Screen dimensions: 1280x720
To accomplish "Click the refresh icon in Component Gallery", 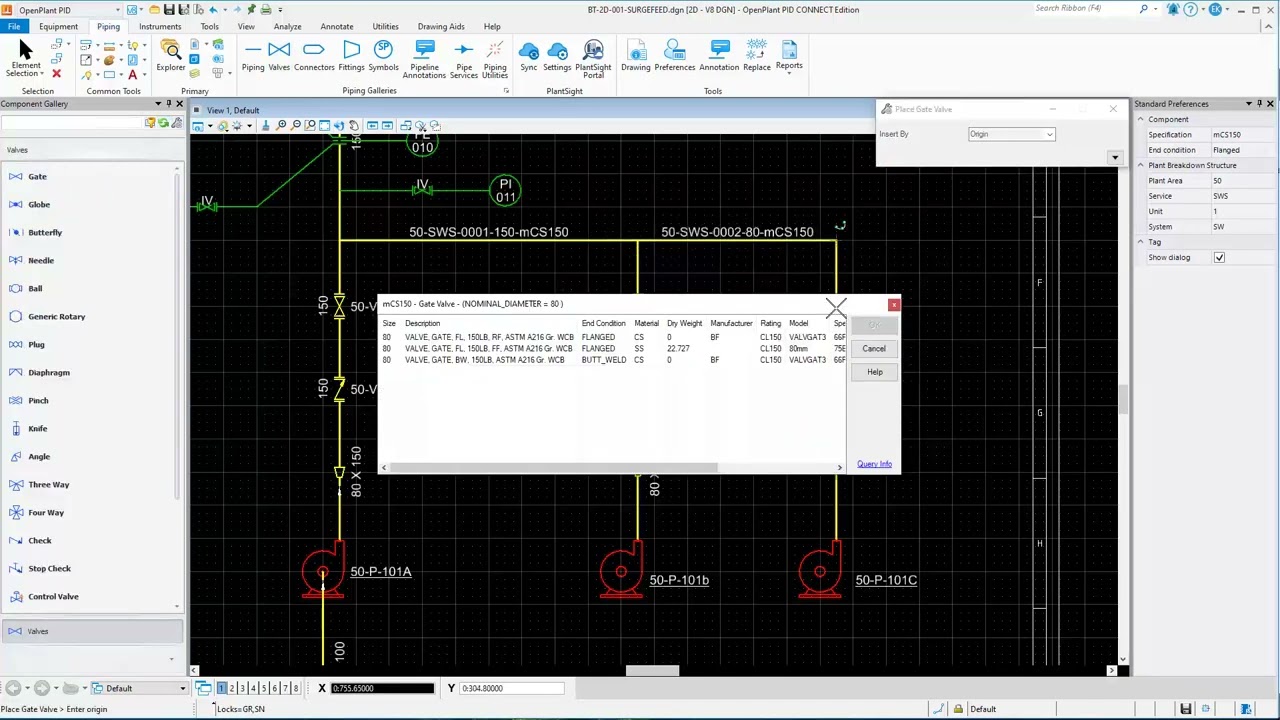I will click(163, 123).
